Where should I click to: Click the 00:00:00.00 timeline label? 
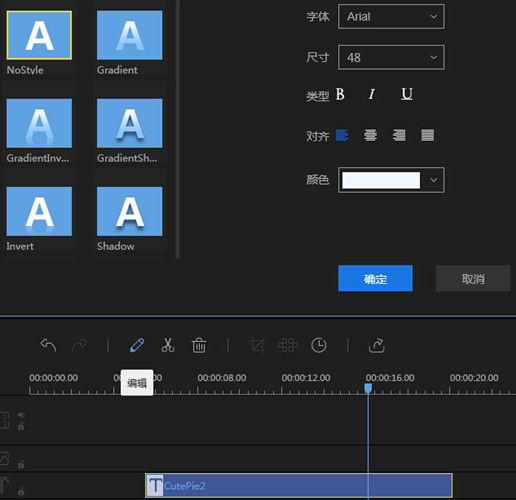click(54, 378)
